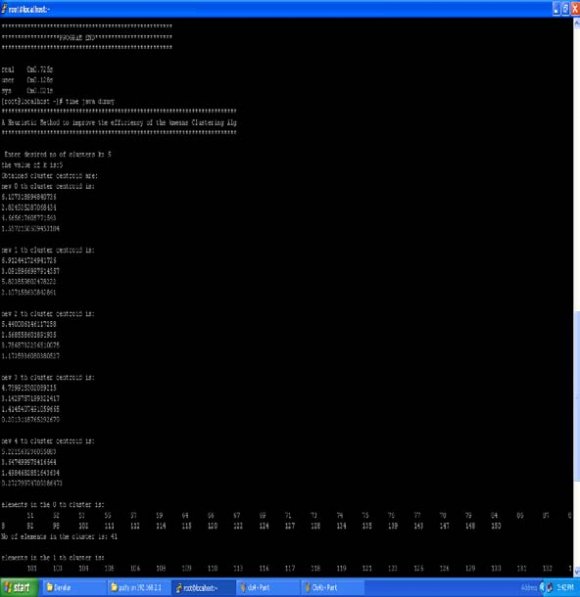Click the system clock showing 3:42 PM
This screenshot has height=597, width=580.
click(x=565, y=587)
